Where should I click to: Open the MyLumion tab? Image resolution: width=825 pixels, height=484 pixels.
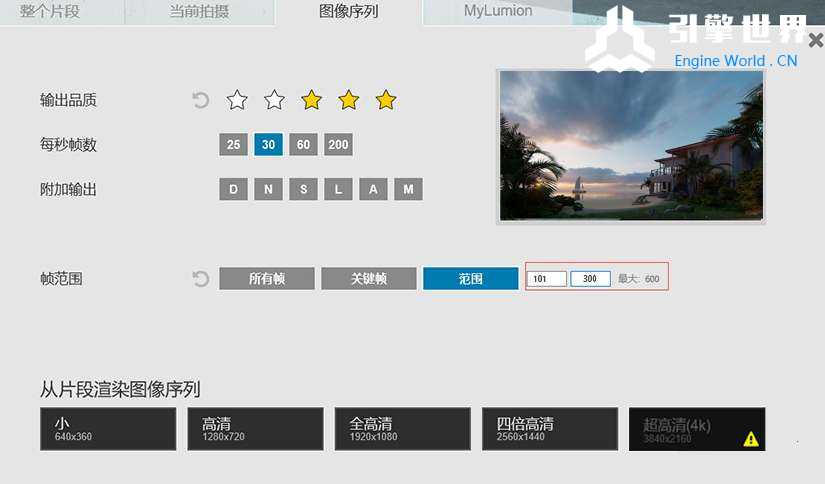tap(497, 11)
